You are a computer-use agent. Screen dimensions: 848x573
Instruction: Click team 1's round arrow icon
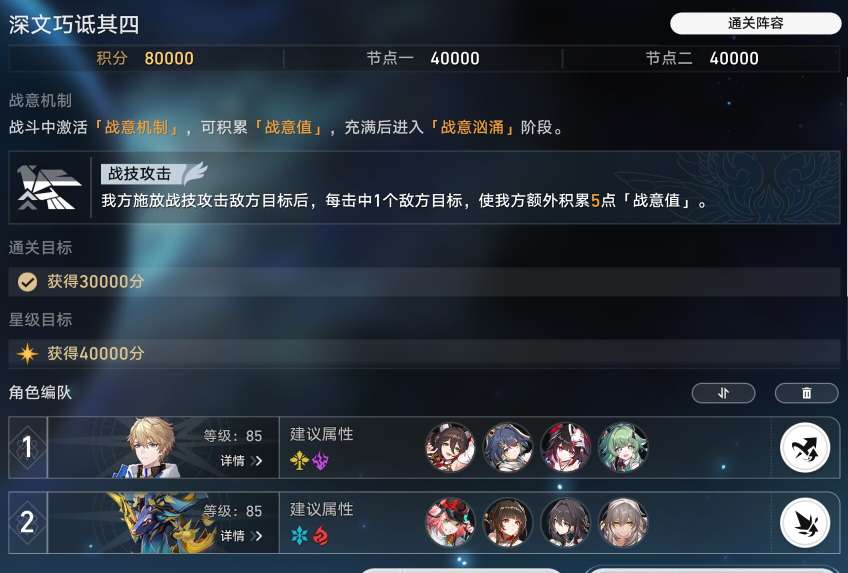coord(805,448)
